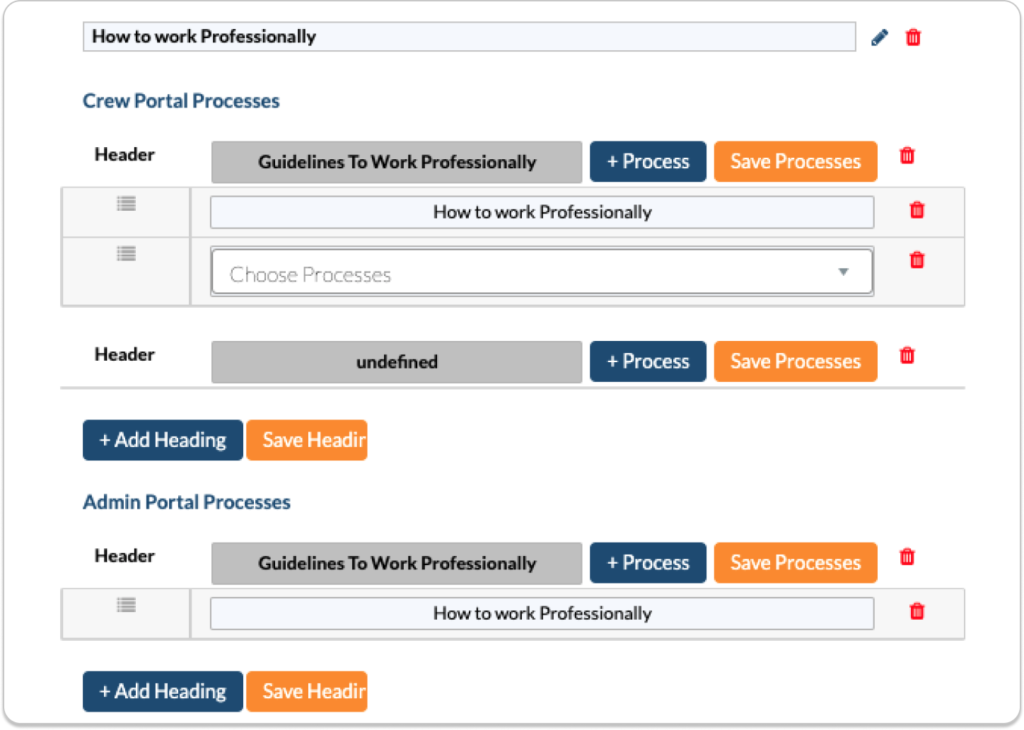Click the Admin Portal Processes heading
Image resolution: width=1024 pixels, height=730 pixels.
tap(186, 502)
